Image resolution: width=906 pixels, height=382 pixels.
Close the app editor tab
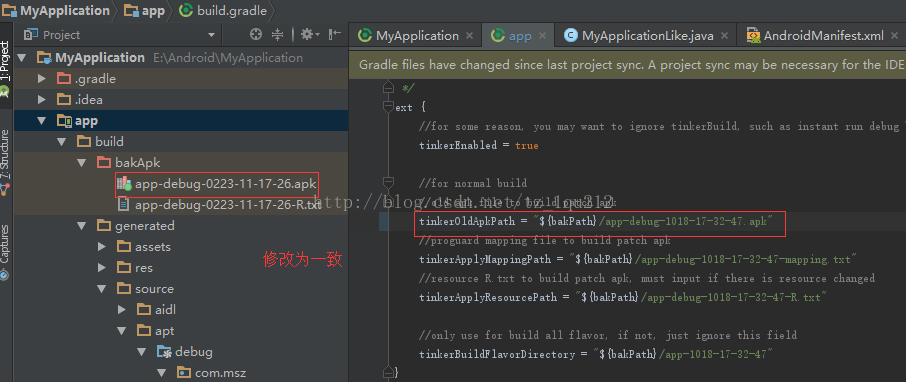pyautogui.click(x=542, y=35)
